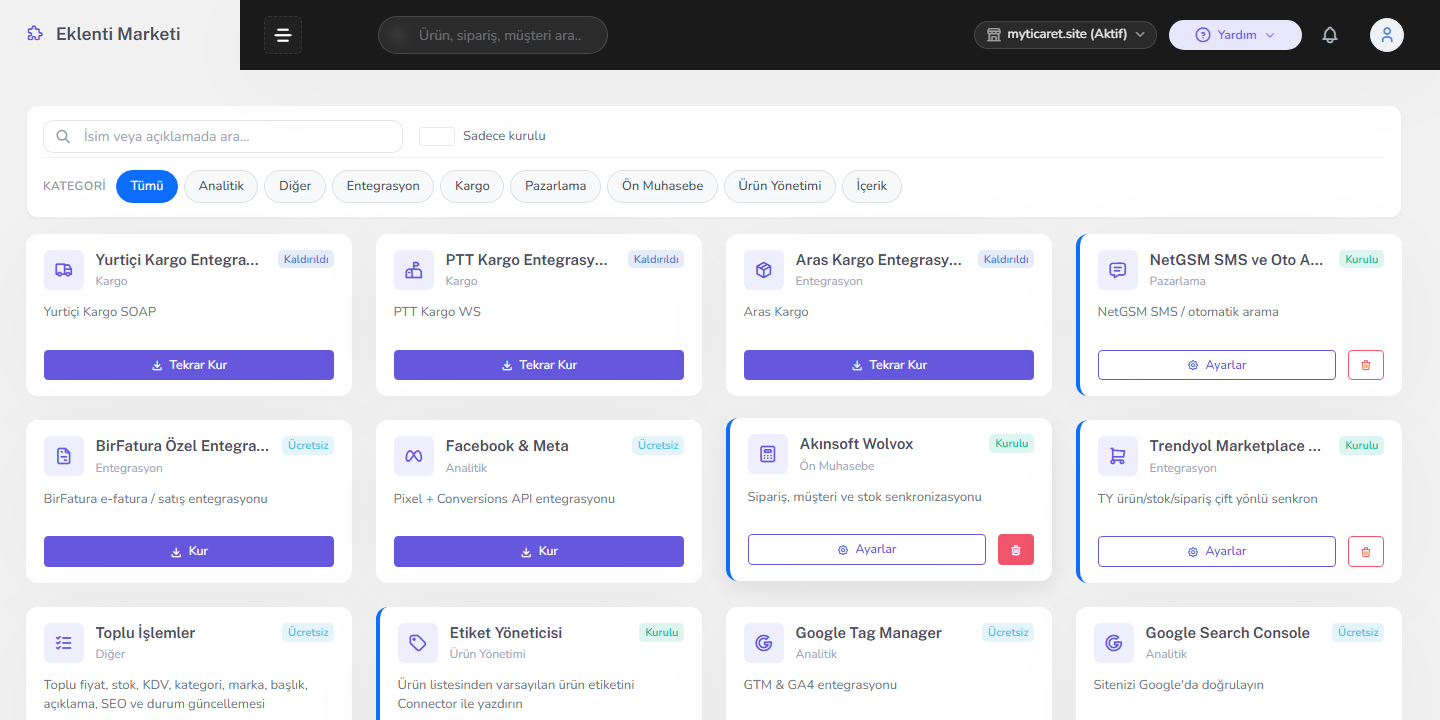Click the Kurulu badge on Etiket Yöneticisi
The image size is (1440, 720).
pyautogui.click(x=662, y=632)
